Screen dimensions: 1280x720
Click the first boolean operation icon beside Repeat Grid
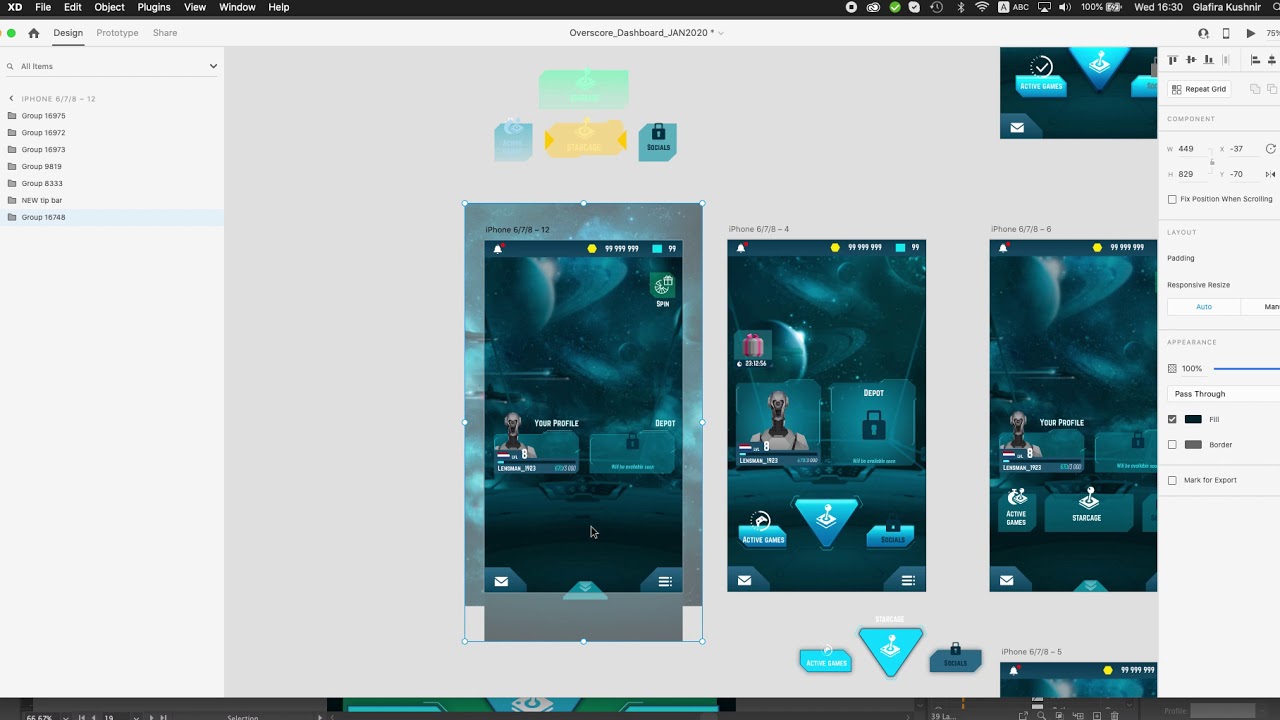1255,89
